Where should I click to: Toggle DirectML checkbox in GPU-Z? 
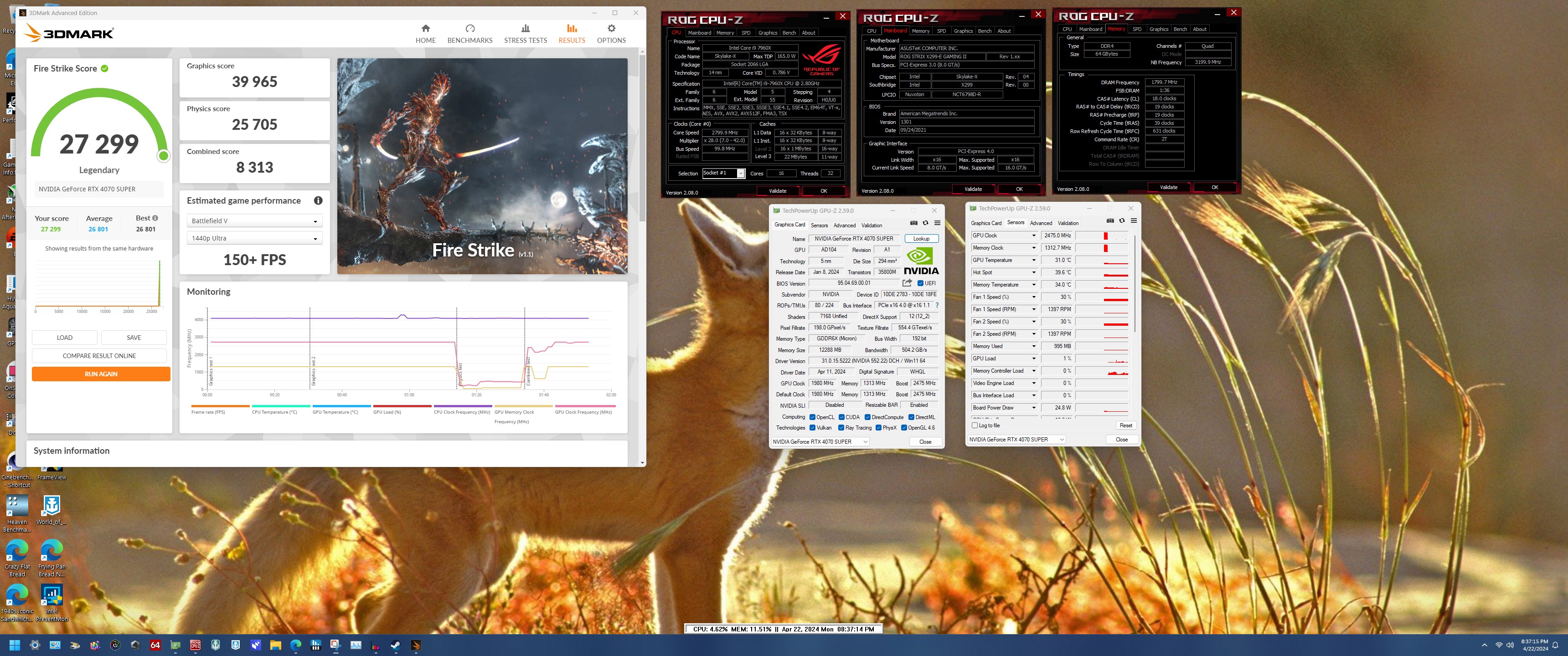[911, 417]
